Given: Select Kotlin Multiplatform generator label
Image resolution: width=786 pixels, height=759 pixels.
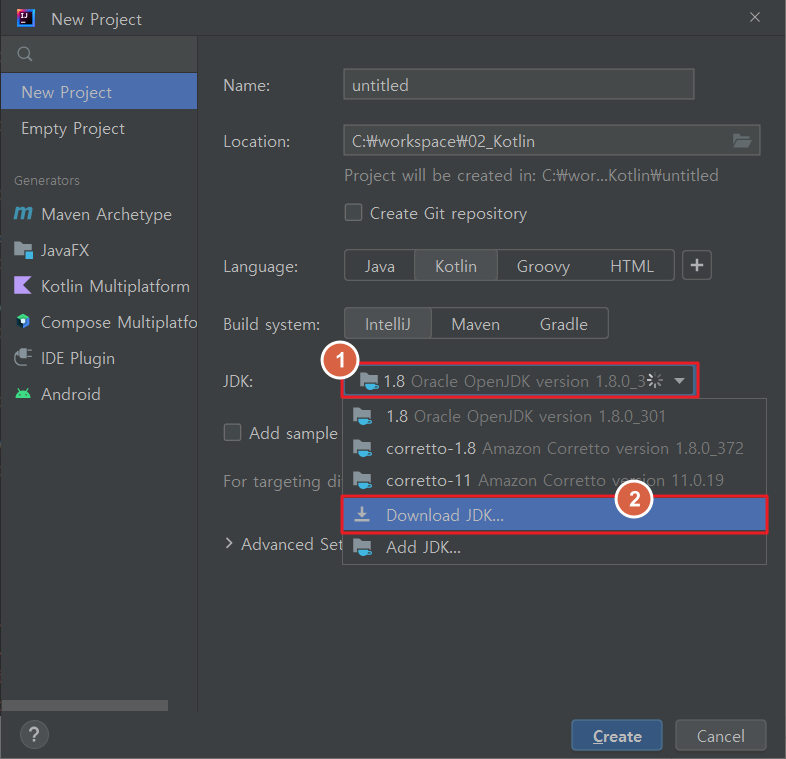Looking at the screenshot, I should coord(115,286).
